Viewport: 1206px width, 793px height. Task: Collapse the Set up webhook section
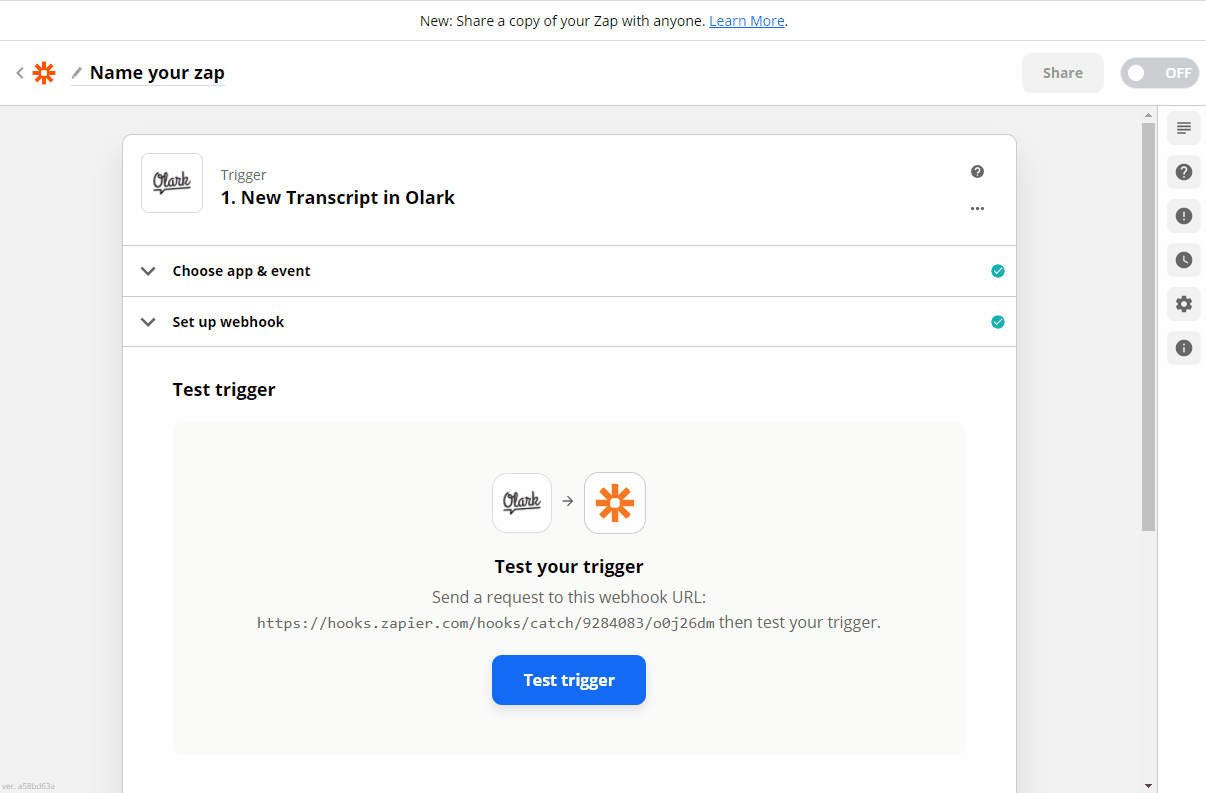tap(148, 321)
